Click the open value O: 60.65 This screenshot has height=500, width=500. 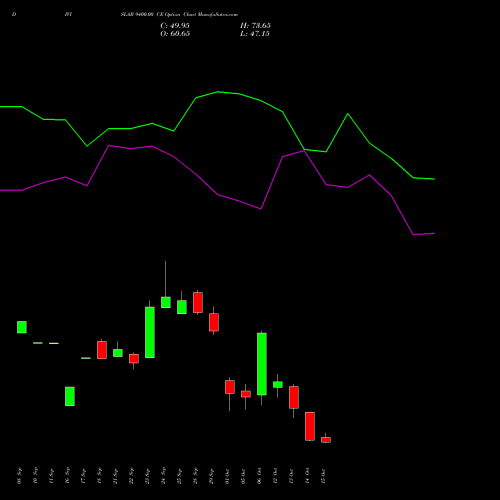coord(175,34)
